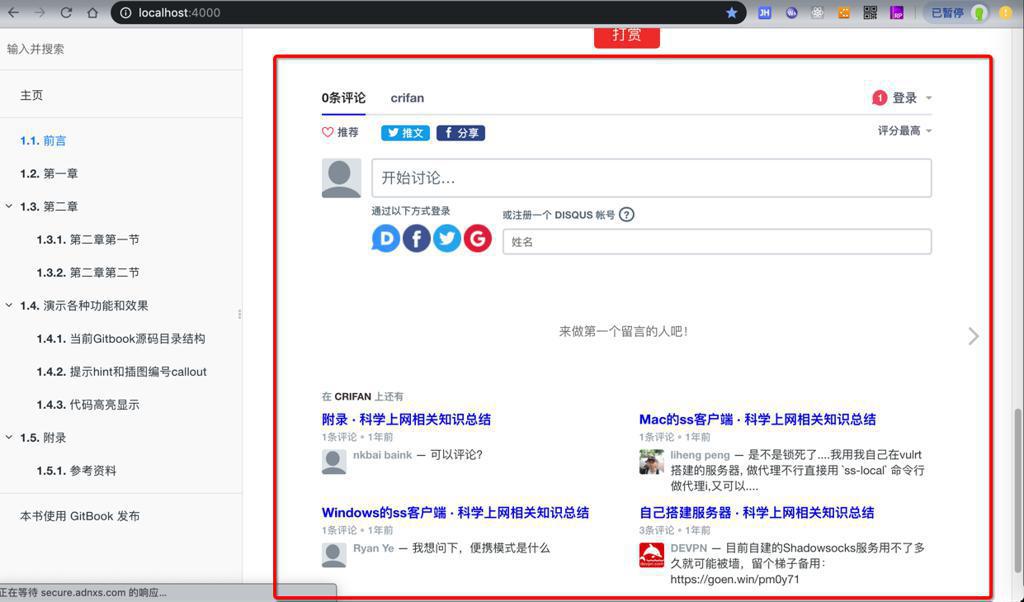Open Windows的ss客户端 article link

[x=455, y=513]
